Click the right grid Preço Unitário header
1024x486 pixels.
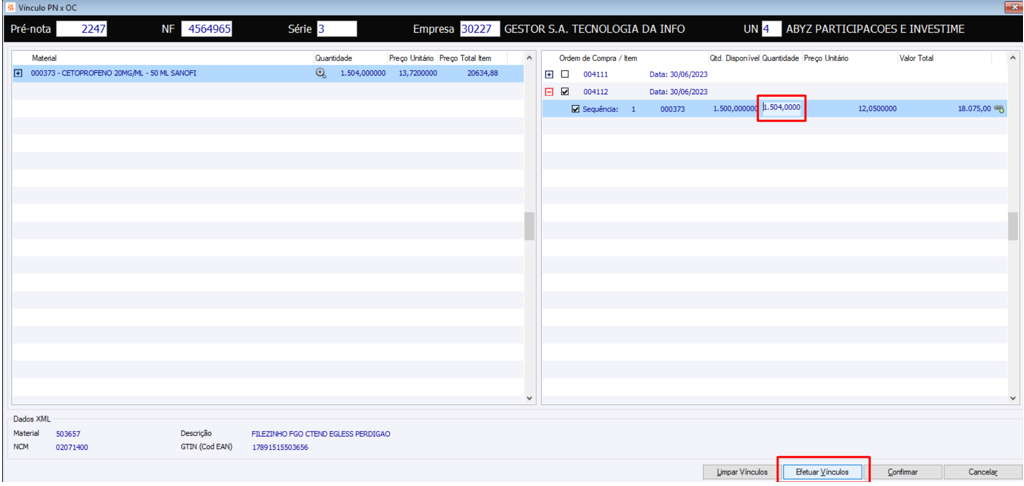(849, 58)
